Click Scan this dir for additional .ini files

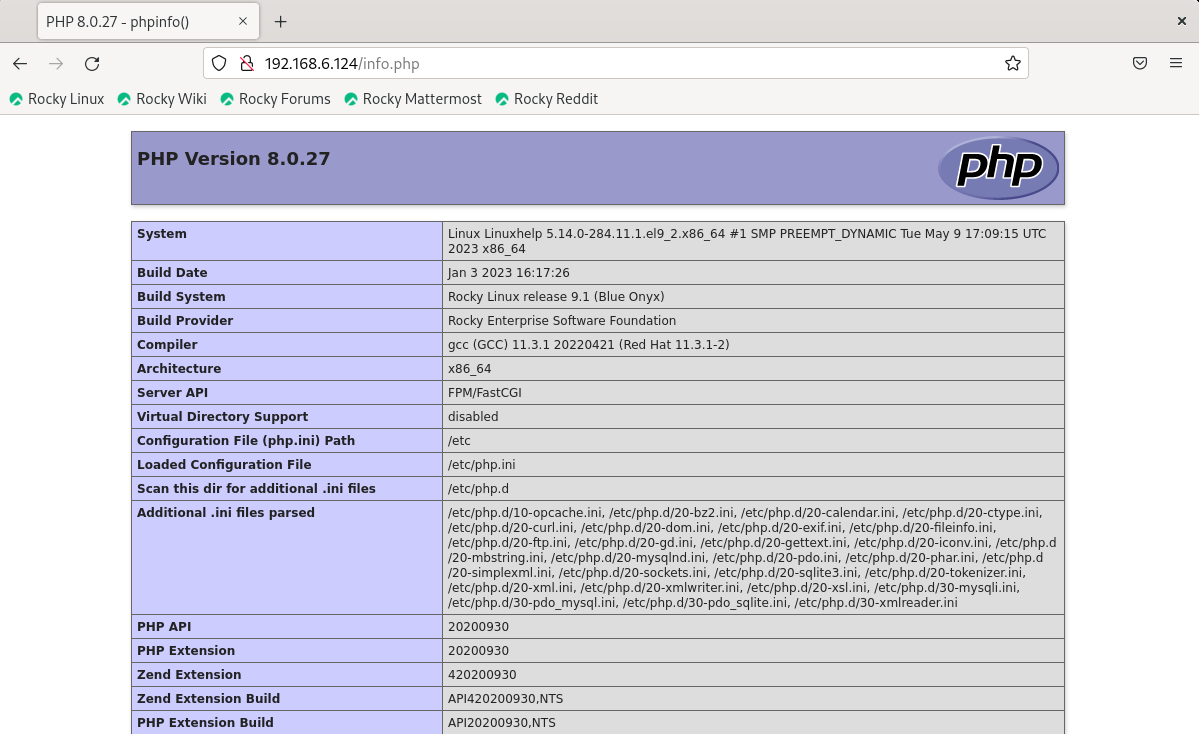(x=256, y=488)
